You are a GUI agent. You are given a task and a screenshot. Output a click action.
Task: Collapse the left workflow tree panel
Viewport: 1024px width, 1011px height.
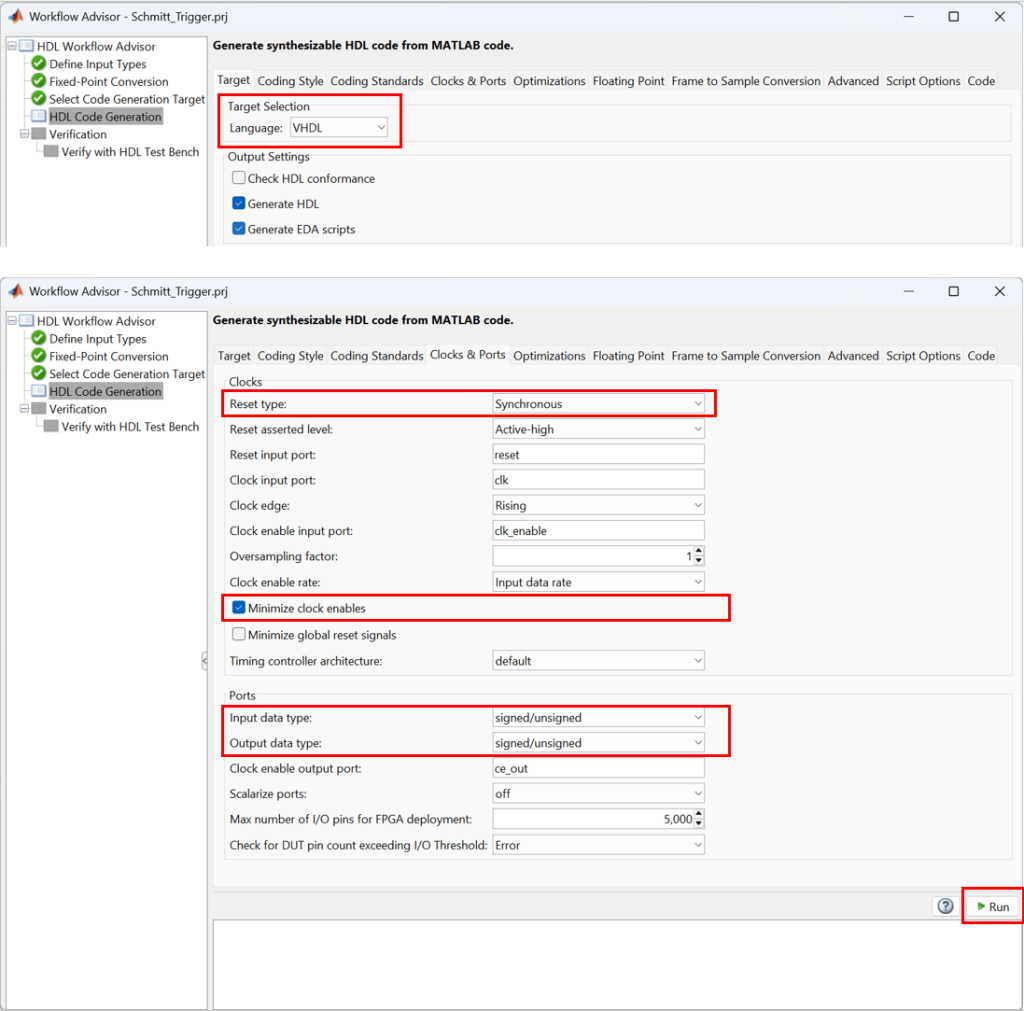coord(205,660)
